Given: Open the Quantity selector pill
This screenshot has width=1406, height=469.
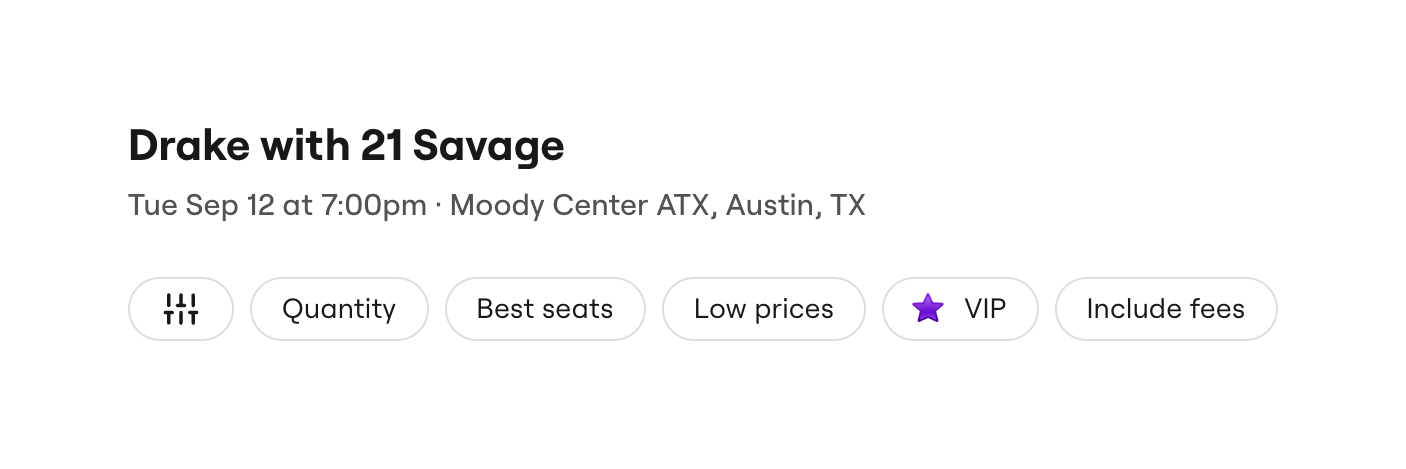Looking at the screenshot, I should click(x=339, y=309).
